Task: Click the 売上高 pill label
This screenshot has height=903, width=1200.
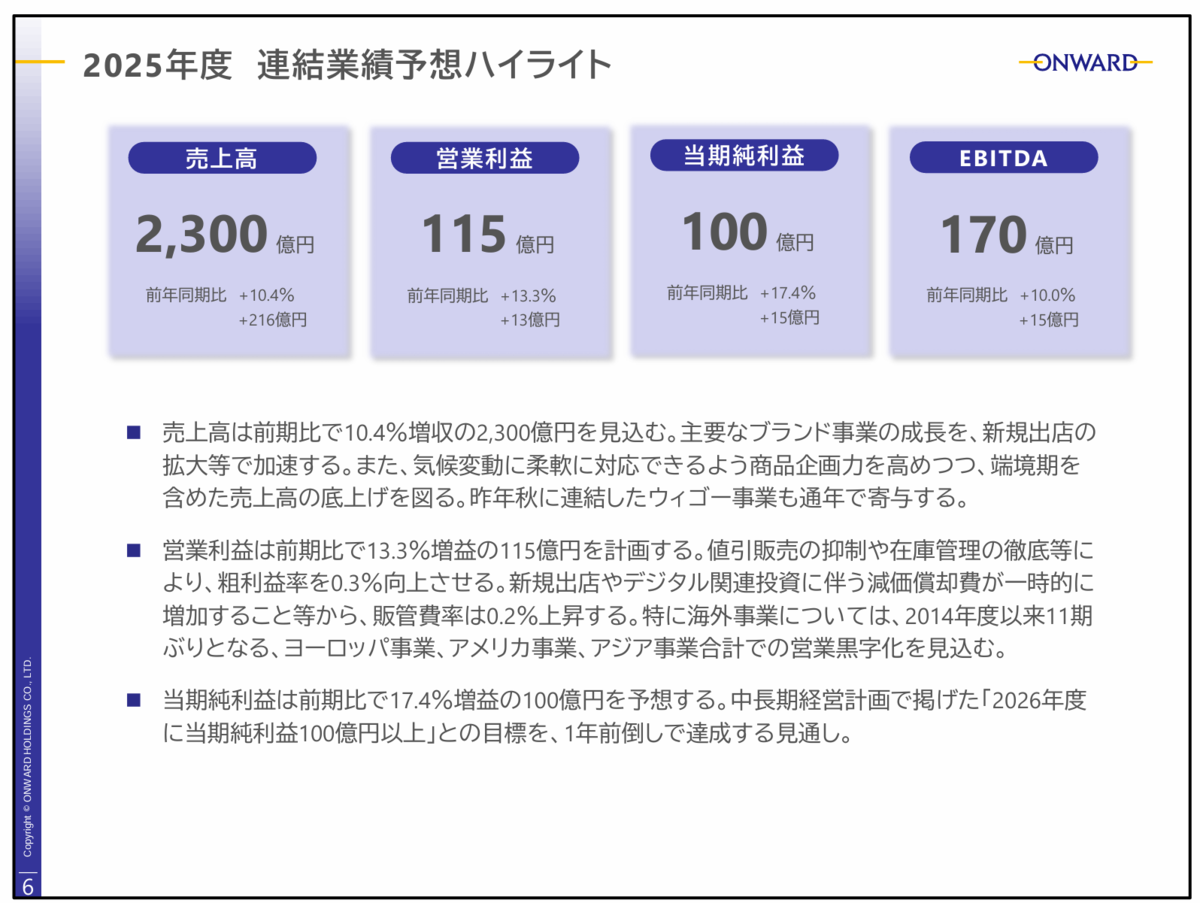Action: pos(222,158)
